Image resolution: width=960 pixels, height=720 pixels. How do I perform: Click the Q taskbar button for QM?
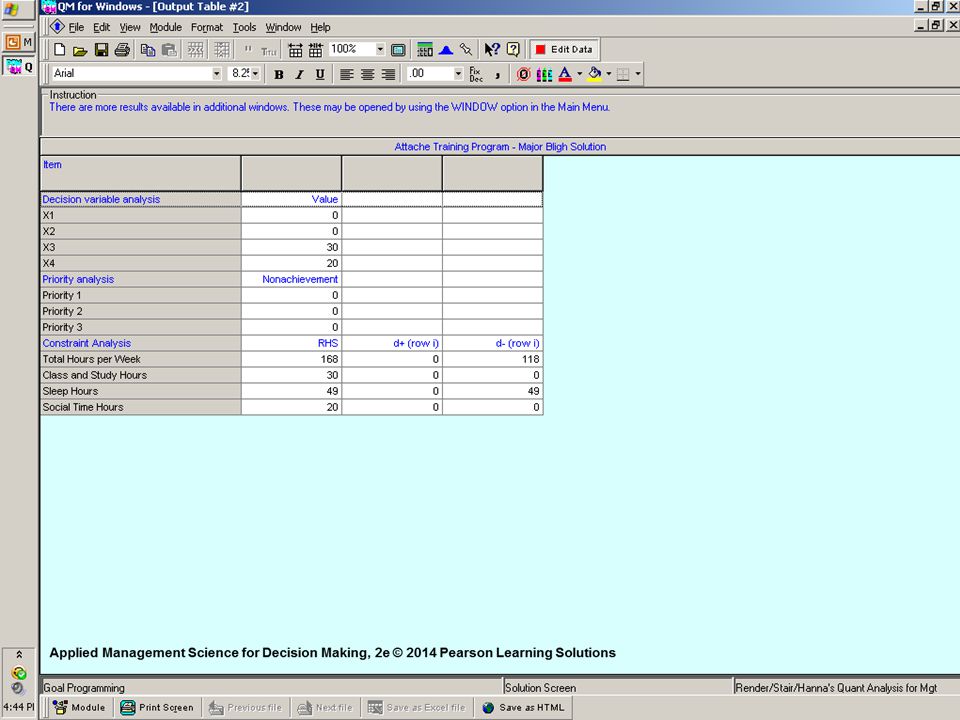click(x=19, y=67)
